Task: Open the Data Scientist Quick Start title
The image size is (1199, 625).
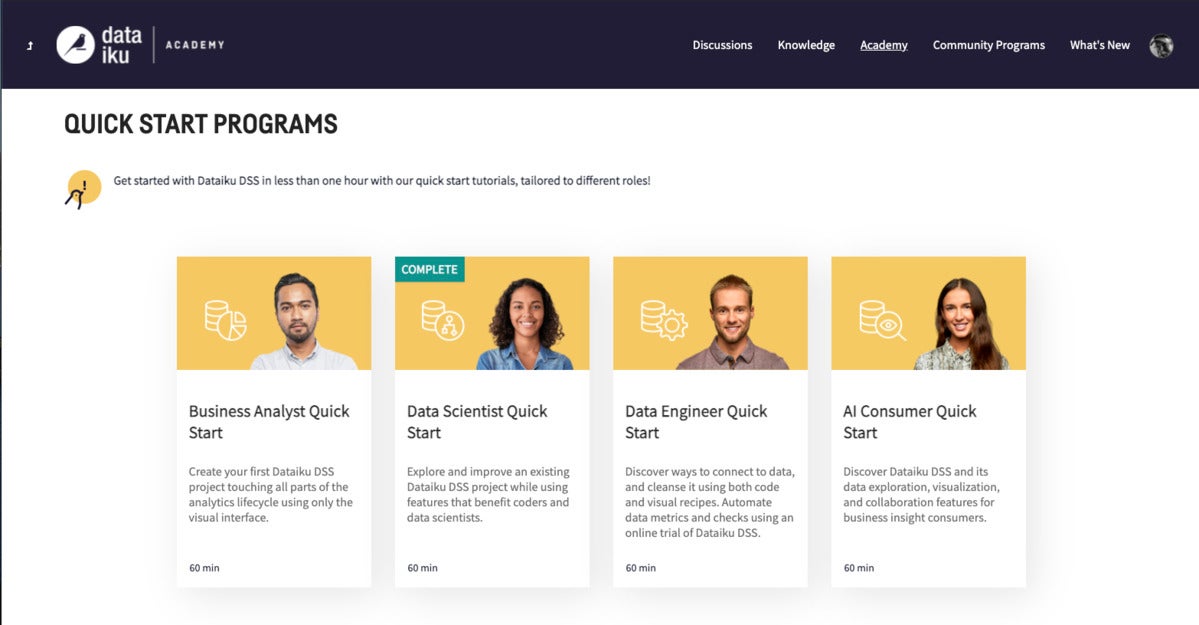Action: coord(477,422)
